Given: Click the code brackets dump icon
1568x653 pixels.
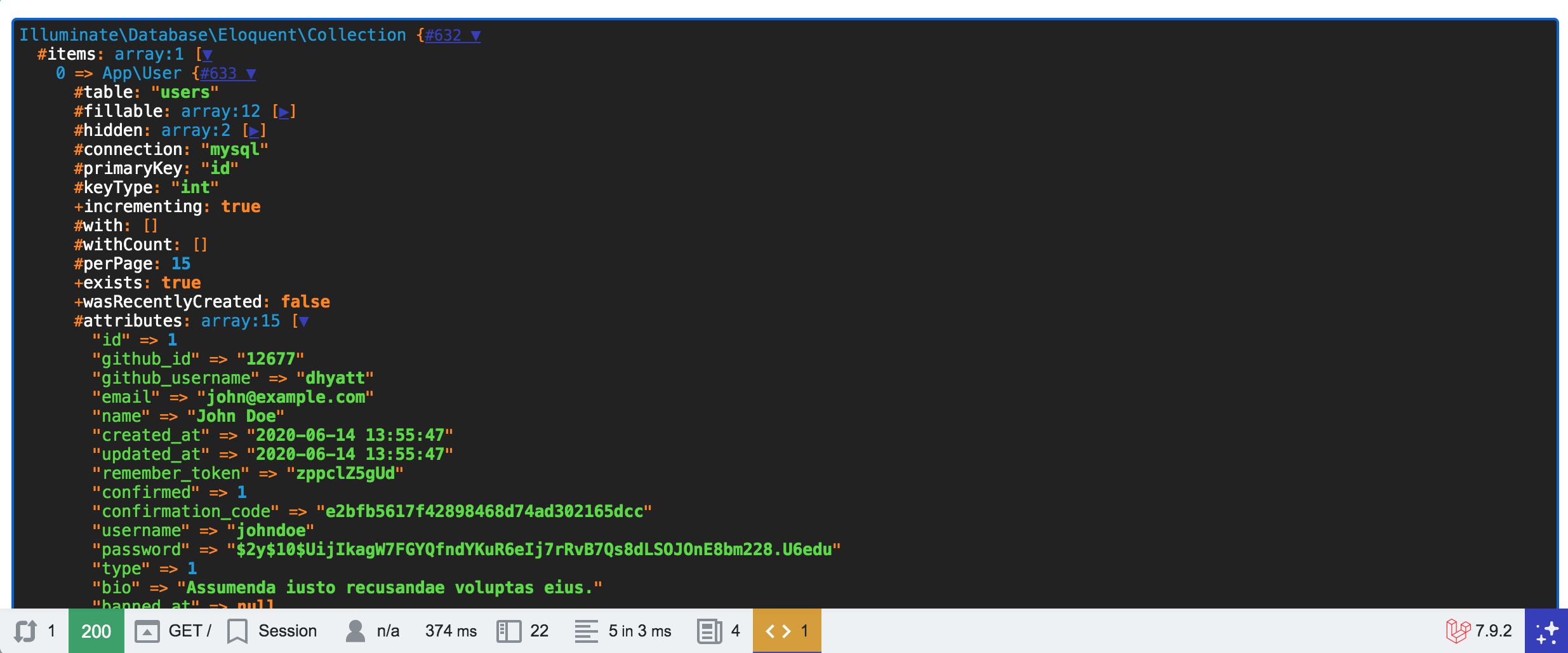Looking at the screenshot, I should coord(778,631).
